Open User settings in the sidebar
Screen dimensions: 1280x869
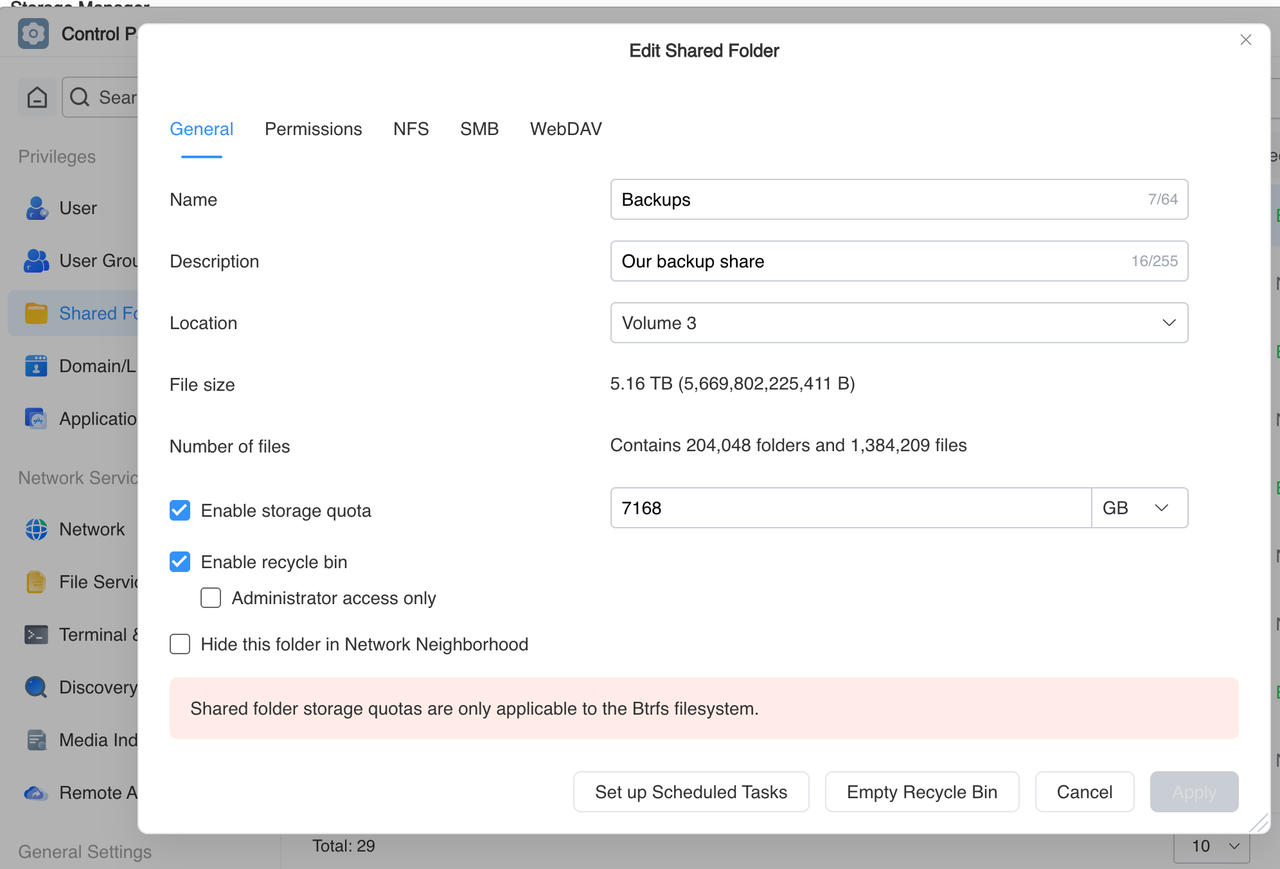pyautogui.click(x=72, y=208)
